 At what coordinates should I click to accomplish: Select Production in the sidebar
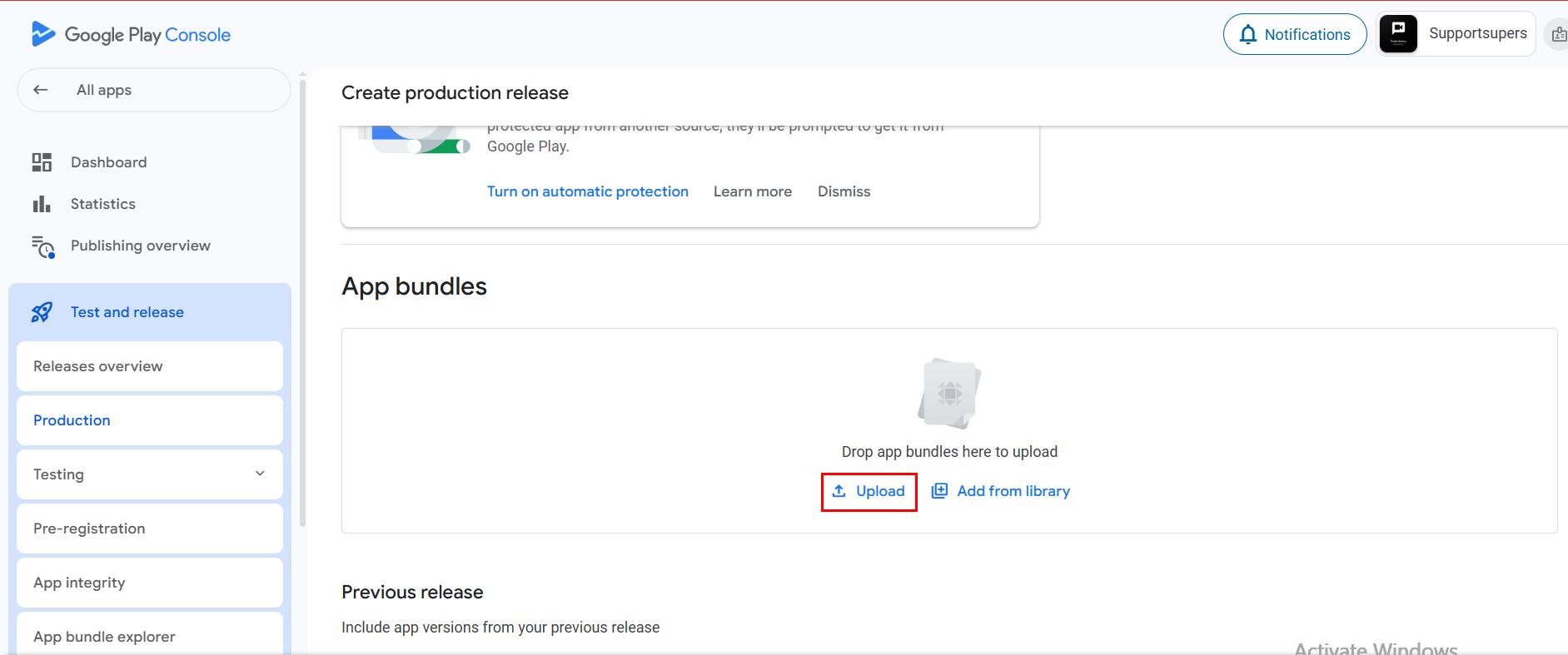pos(72,420)
